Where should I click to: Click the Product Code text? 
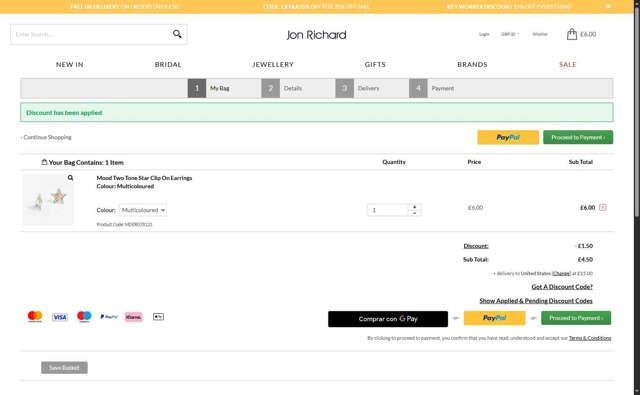tap(124, 224)
